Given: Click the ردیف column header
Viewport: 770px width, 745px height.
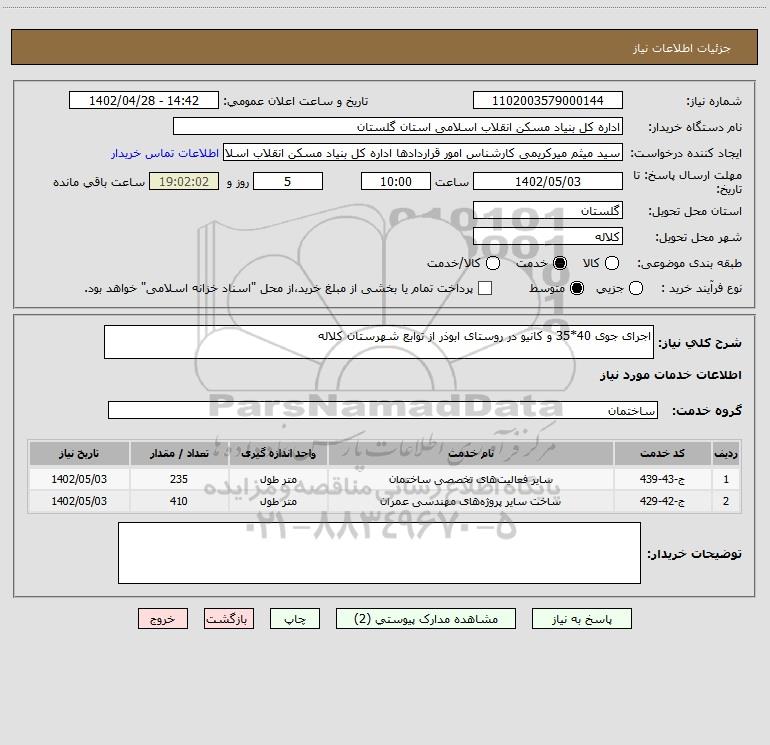Looking at the screenshot, I should point(726,453).
